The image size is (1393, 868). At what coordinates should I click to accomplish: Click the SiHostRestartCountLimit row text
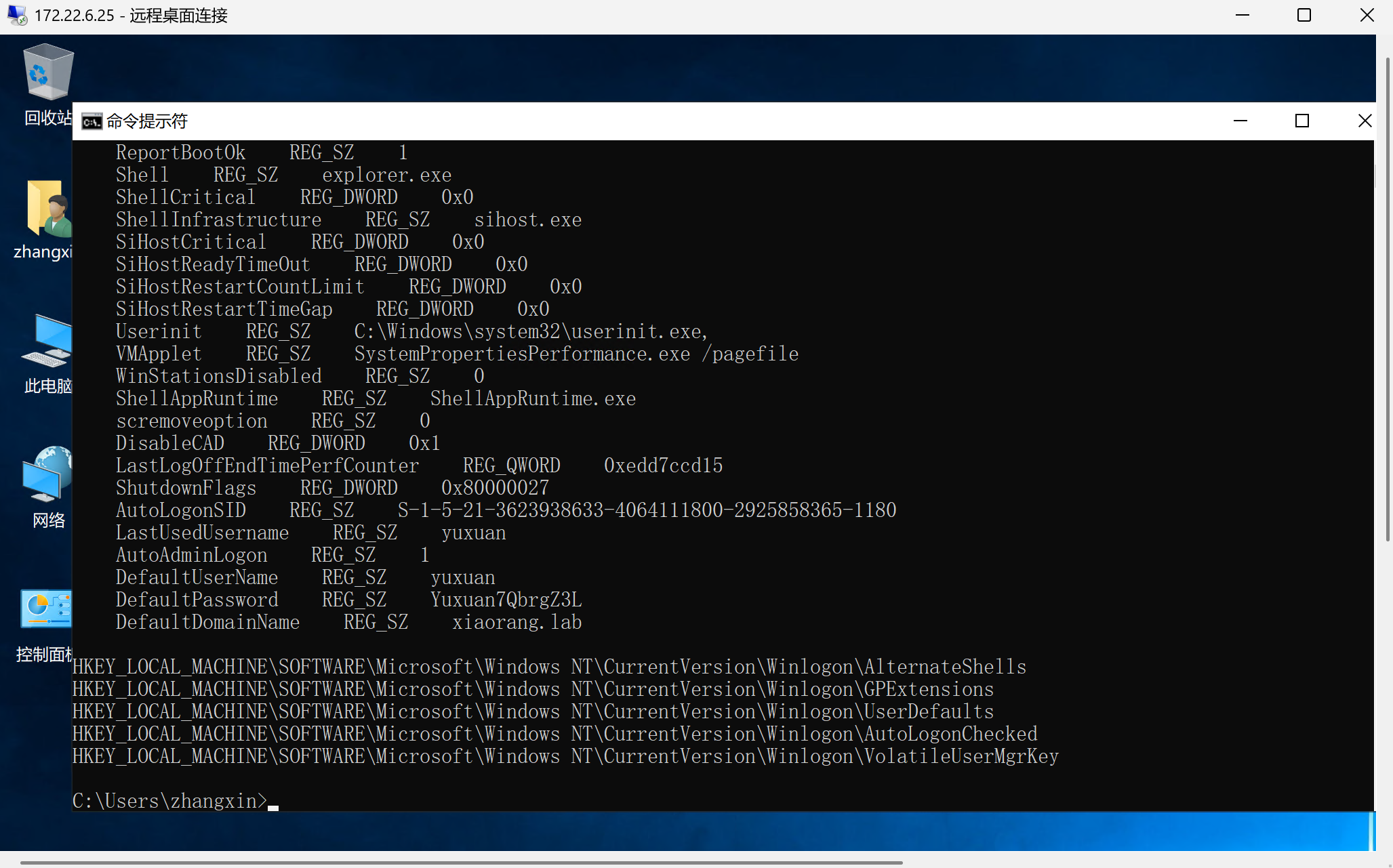[348, 287]
